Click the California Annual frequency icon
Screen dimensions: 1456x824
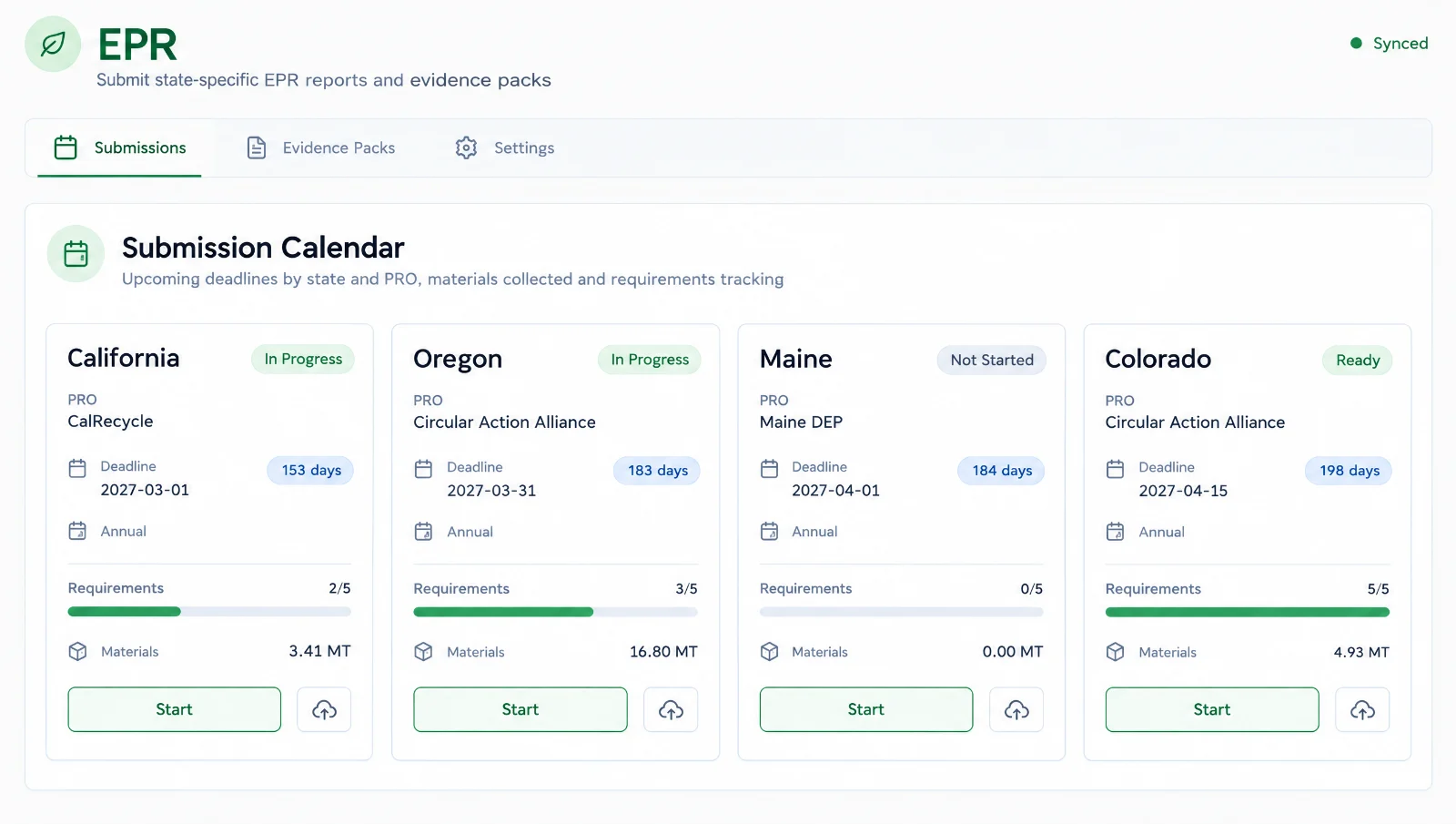coord(77,531)
